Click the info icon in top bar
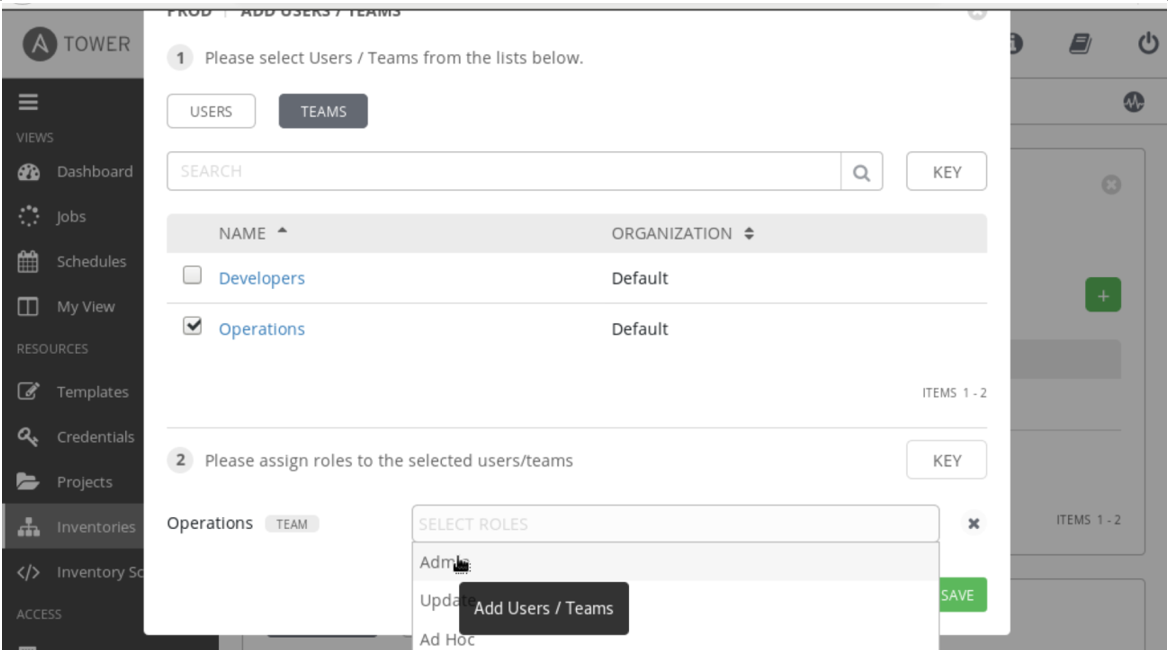 1015,44
